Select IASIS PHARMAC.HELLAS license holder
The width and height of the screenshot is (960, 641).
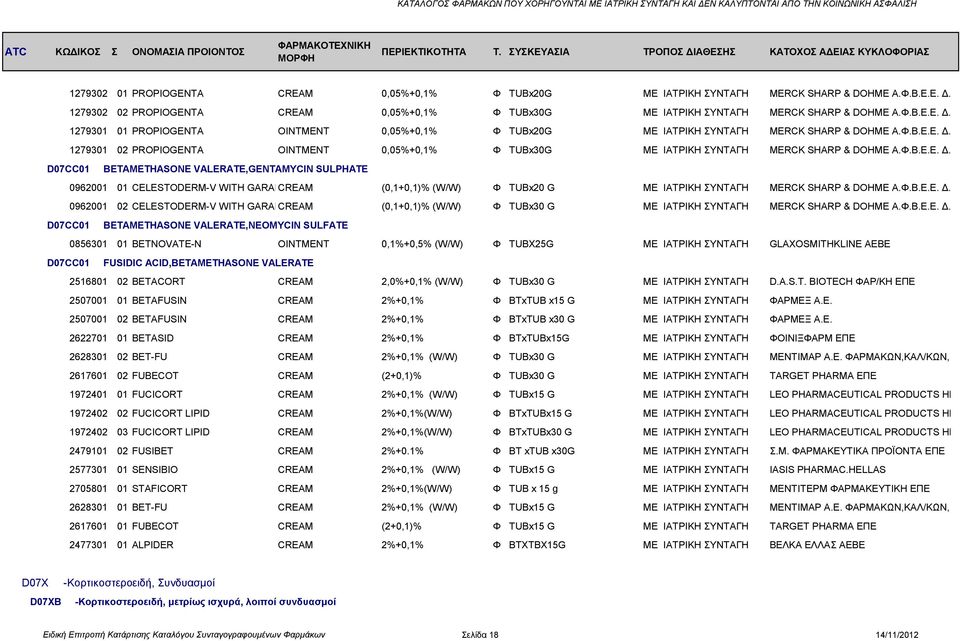(827, 470)
